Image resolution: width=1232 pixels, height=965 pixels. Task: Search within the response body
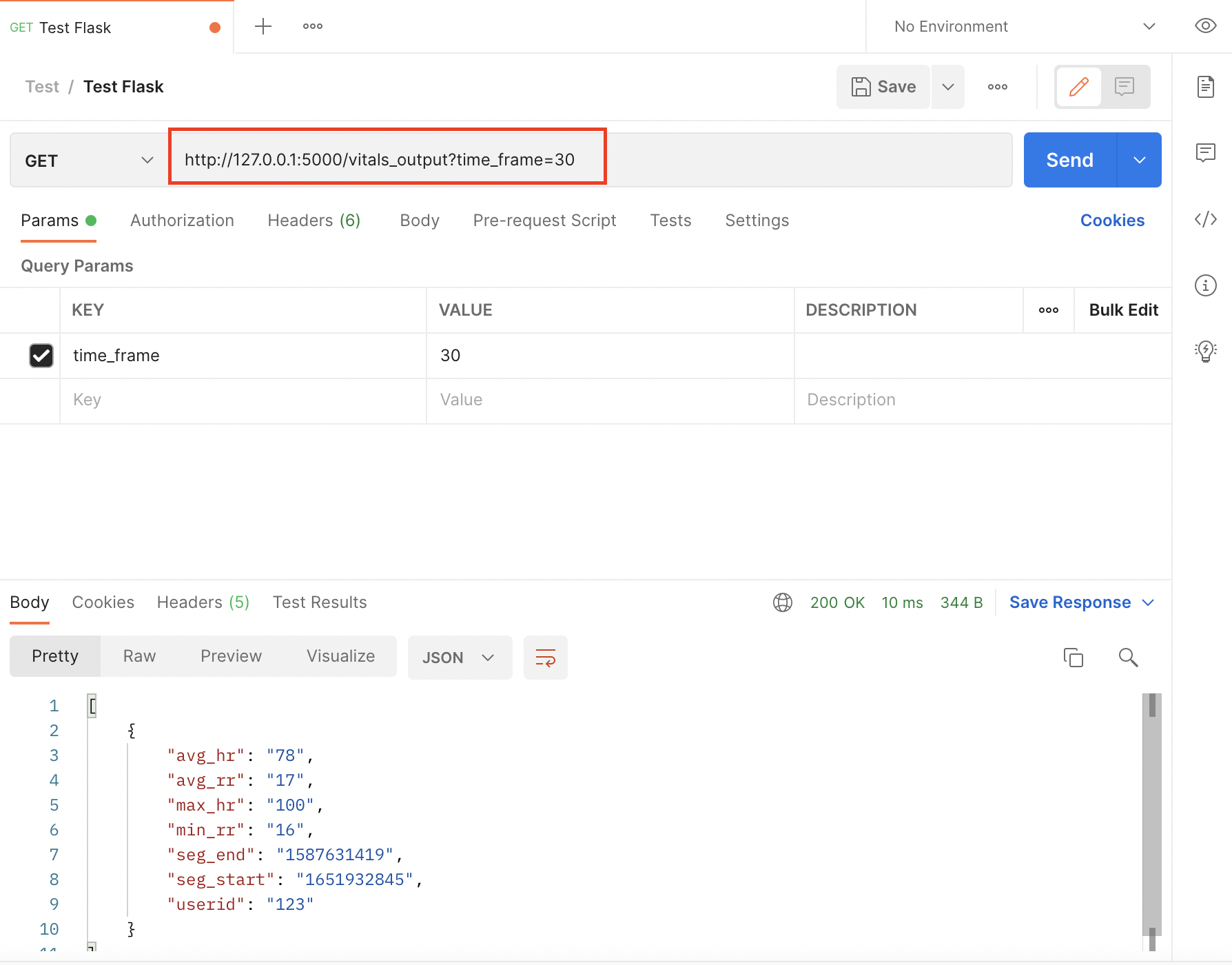click(1128, 658)
